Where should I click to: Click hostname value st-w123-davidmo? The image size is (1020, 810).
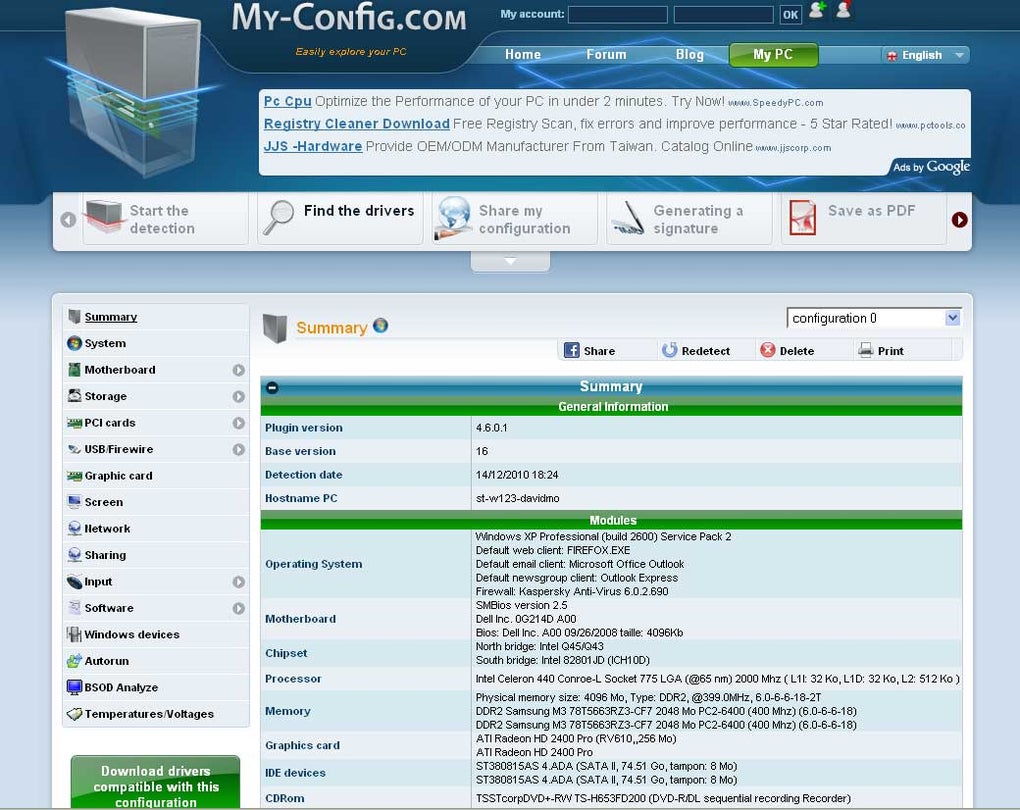coord(517,498)
